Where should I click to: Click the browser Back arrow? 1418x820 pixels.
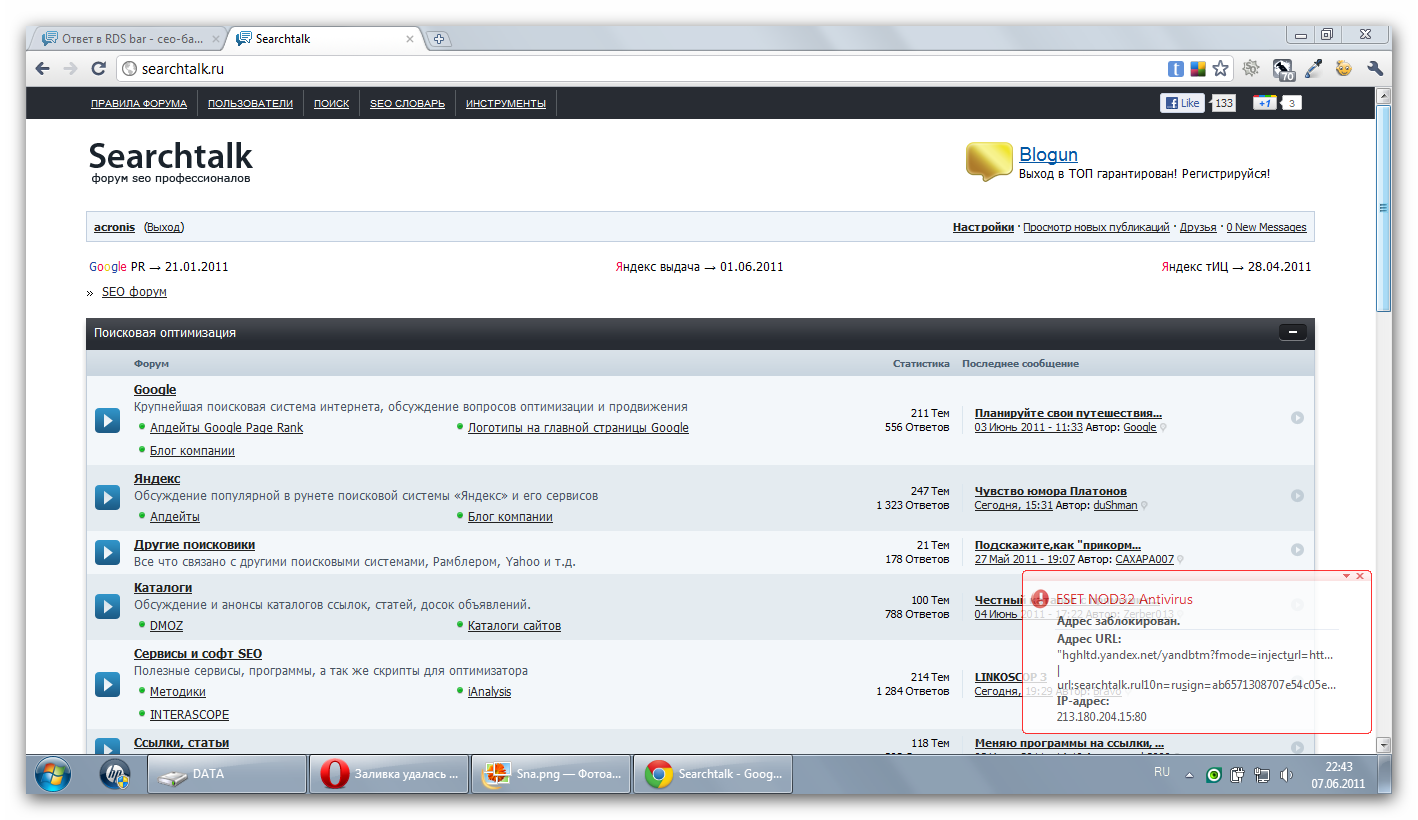click(x=42, y=69)
